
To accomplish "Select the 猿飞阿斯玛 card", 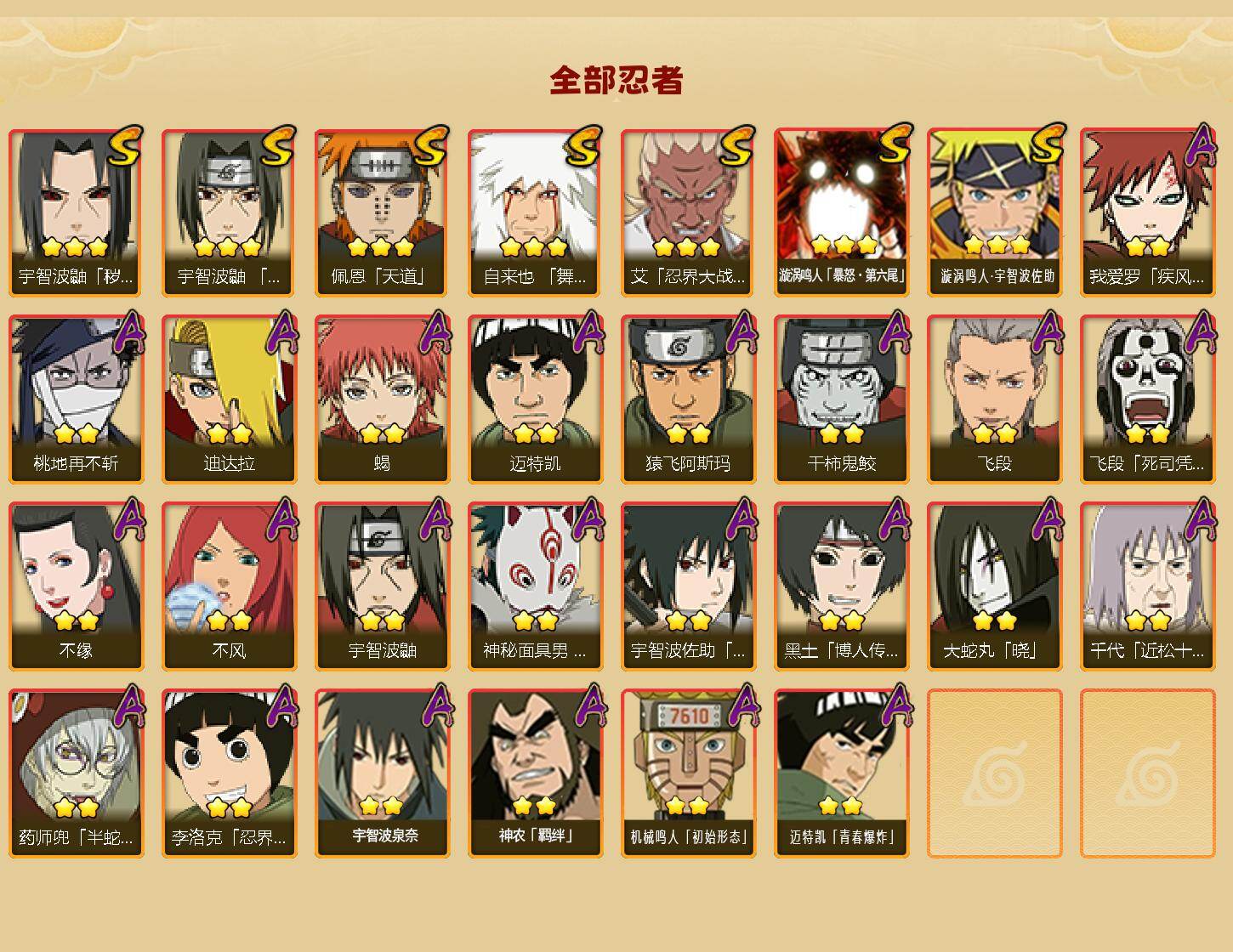I will pos(688,399).
